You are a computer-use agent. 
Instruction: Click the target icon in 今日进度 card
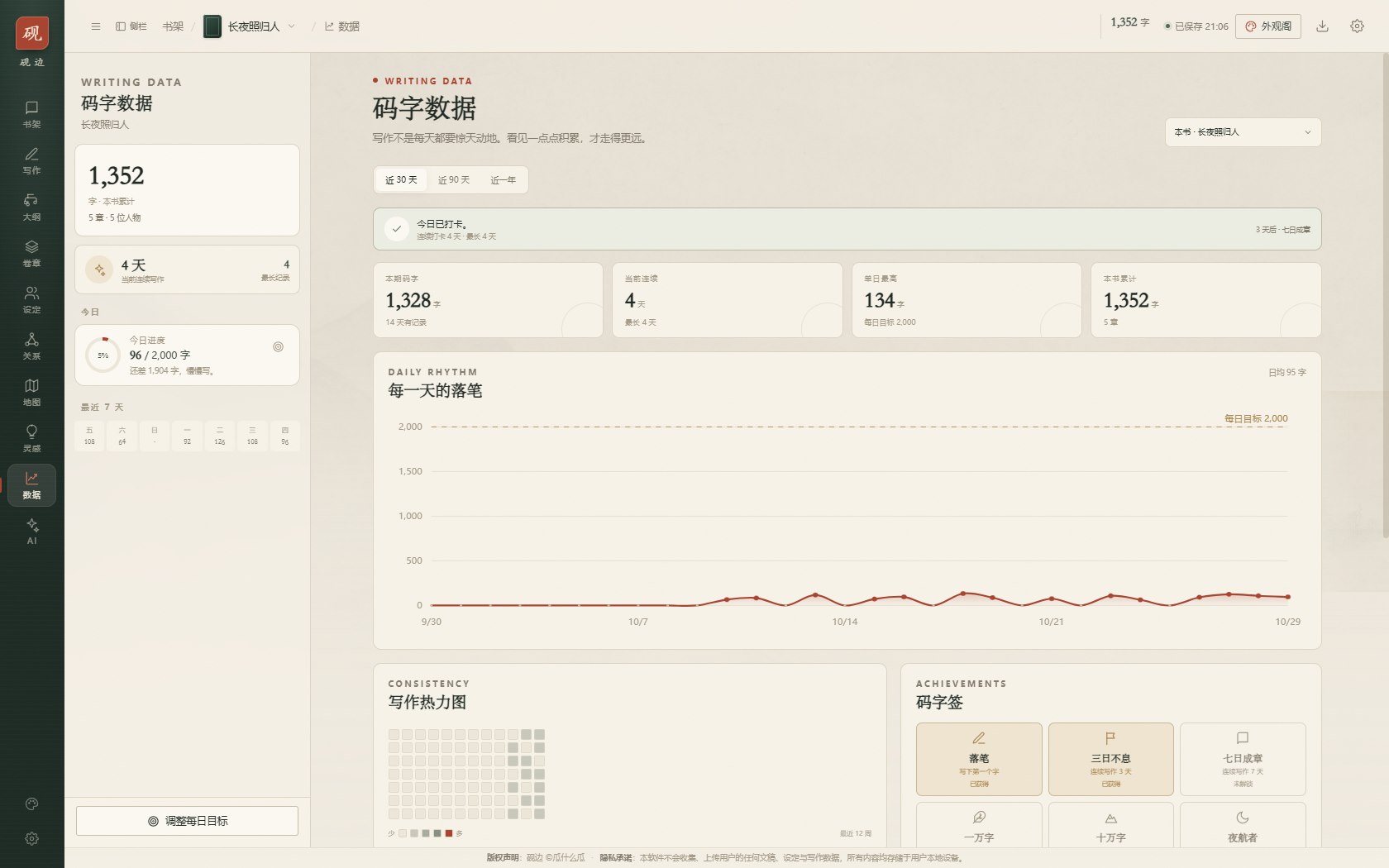click(x=278, y=346)
